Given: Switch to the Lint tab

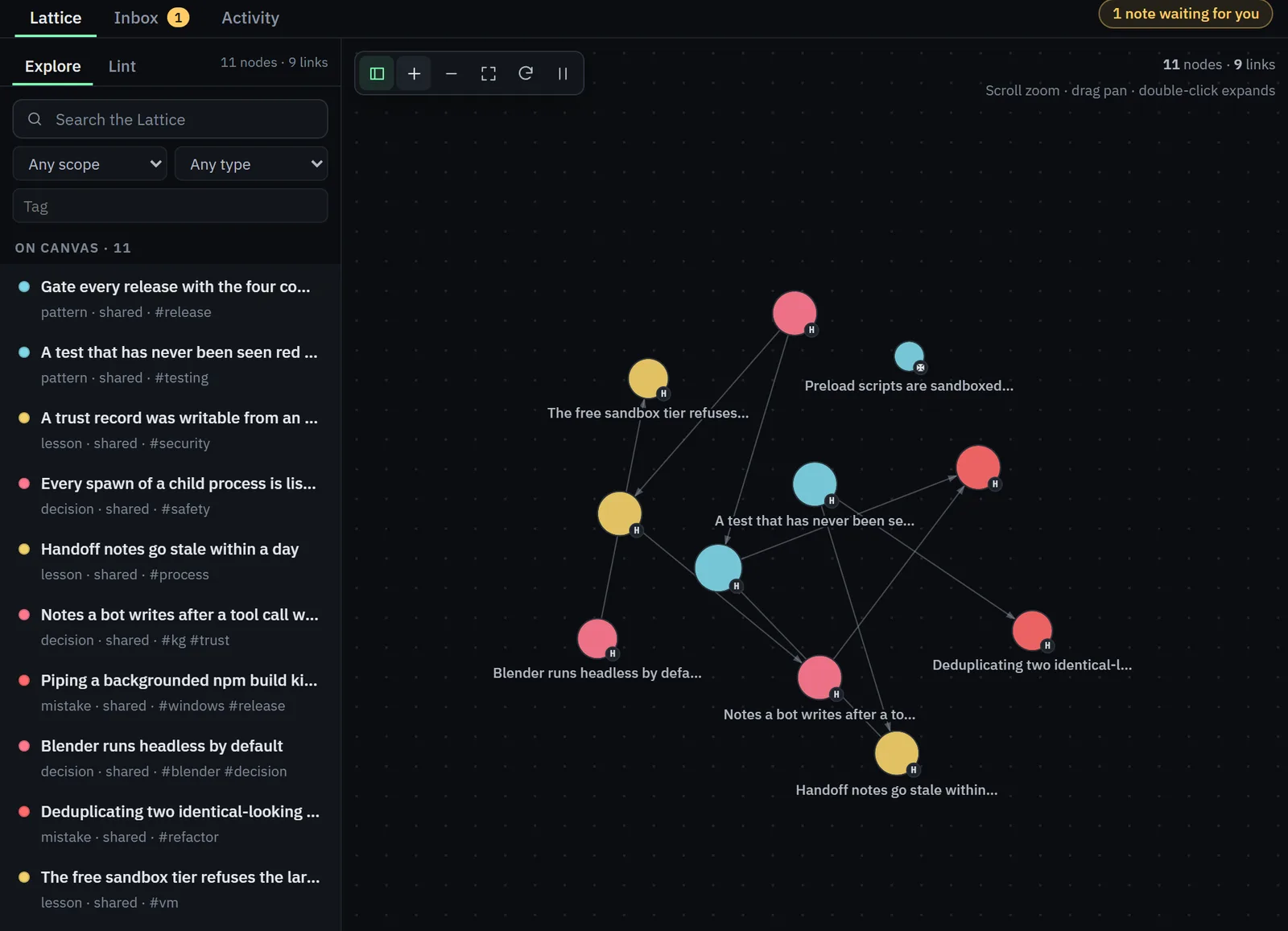Looking at the screenshot, I should 122,66.
